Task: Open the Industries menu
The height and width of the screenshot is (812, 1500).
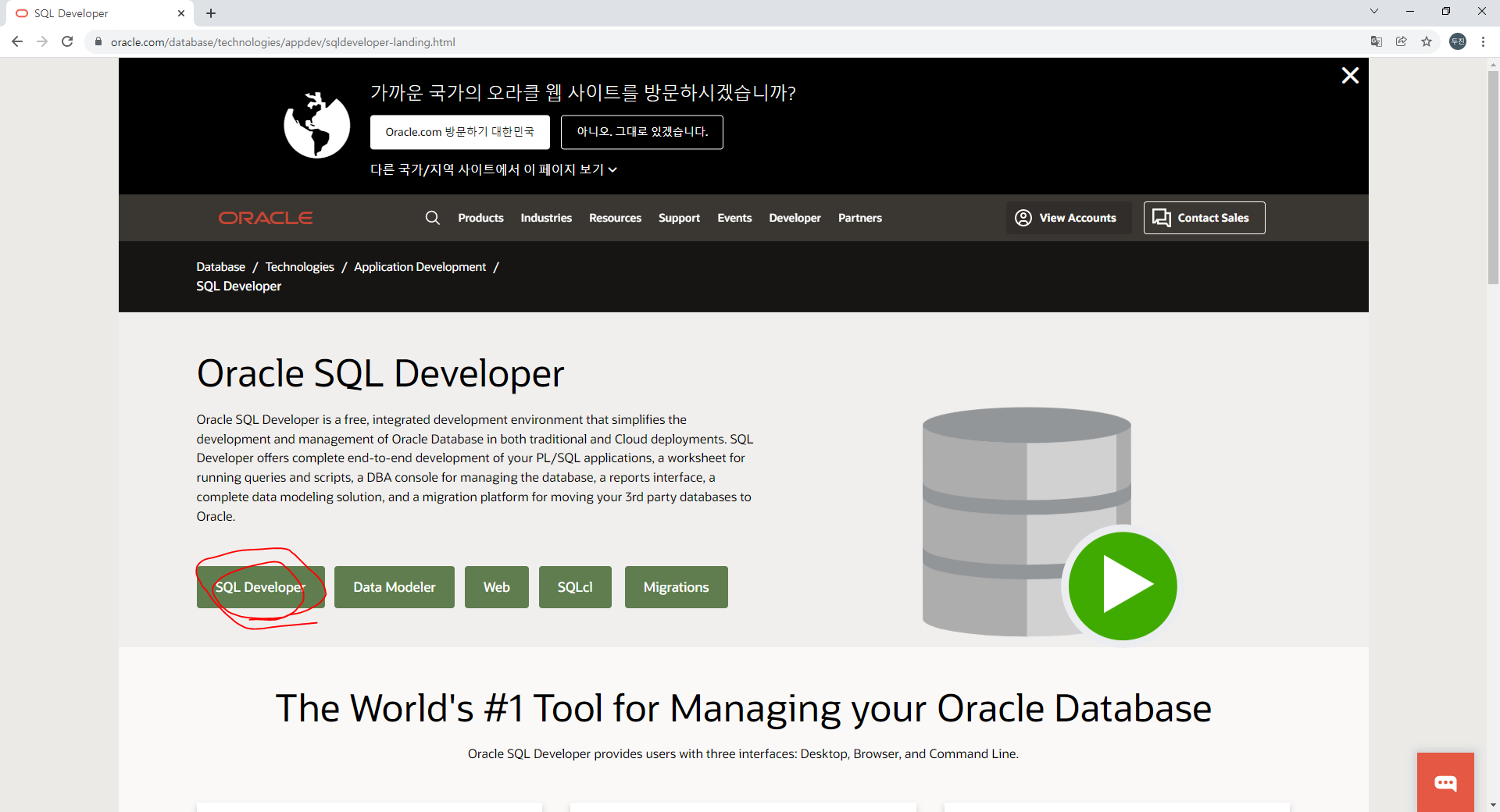Action: click(546, 218)
